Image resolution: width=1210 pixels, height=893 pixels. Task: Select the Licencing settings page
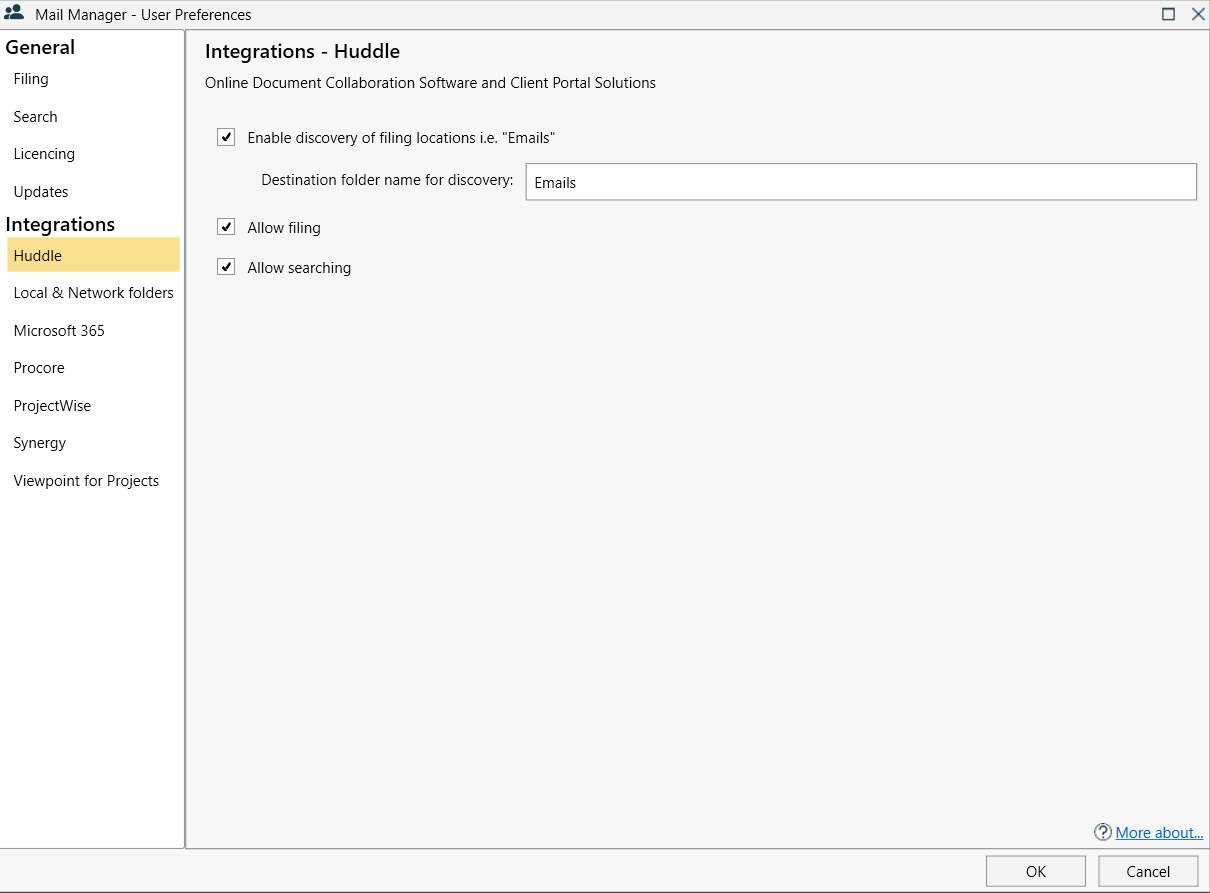(44, 153)
